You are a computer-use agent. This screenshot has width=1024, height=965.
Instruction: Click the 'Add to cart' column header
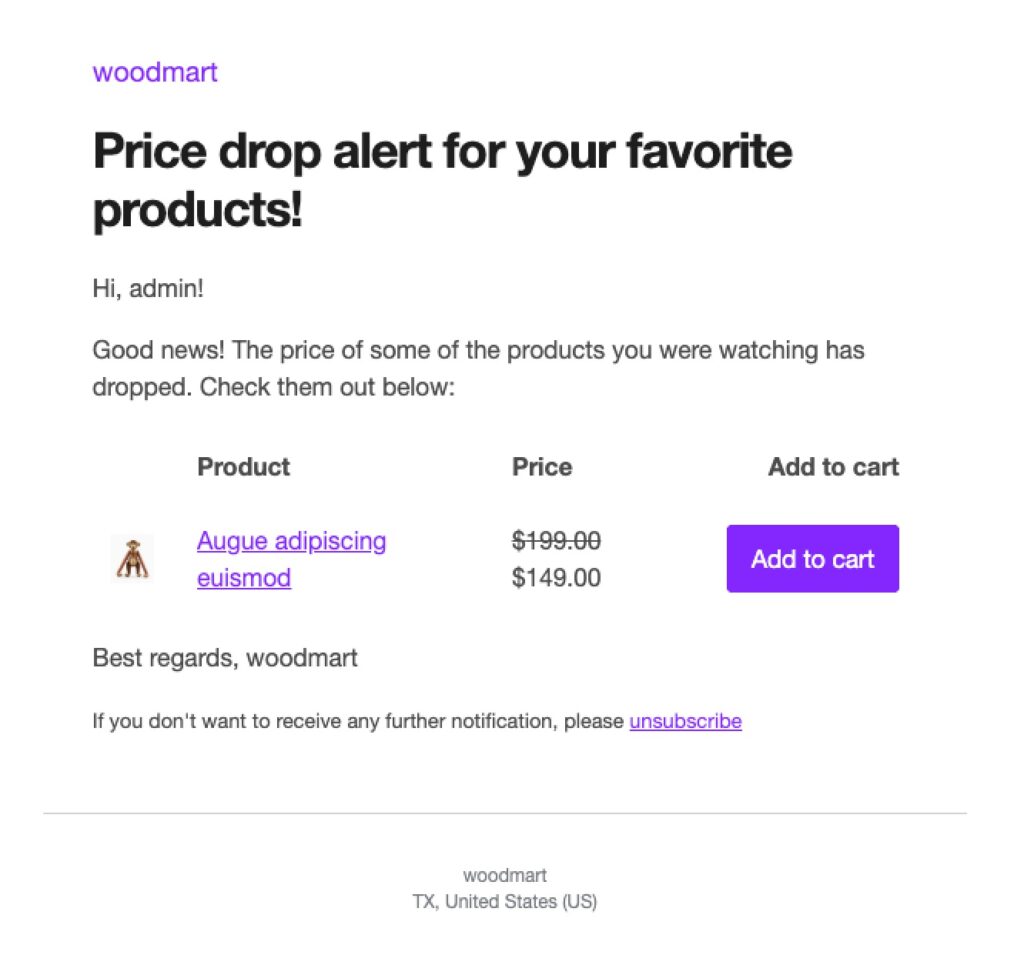coord(833,467)
